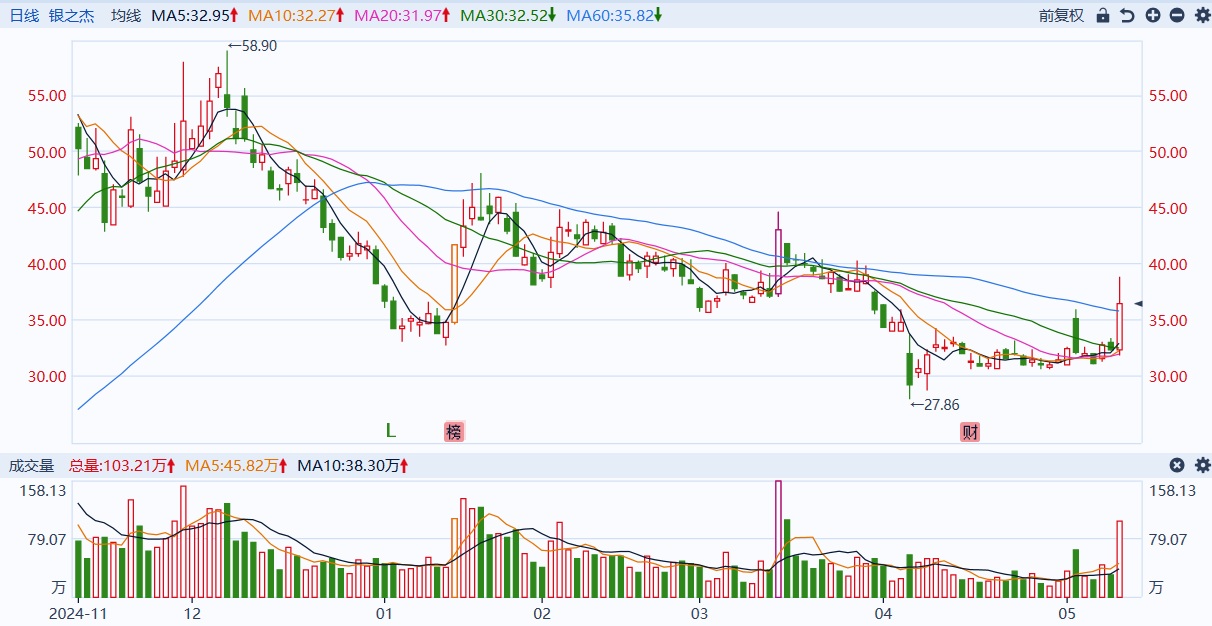Click the MA10:32.27 legend
Screen dimensions: 1212x626
[x=297, y=15]
